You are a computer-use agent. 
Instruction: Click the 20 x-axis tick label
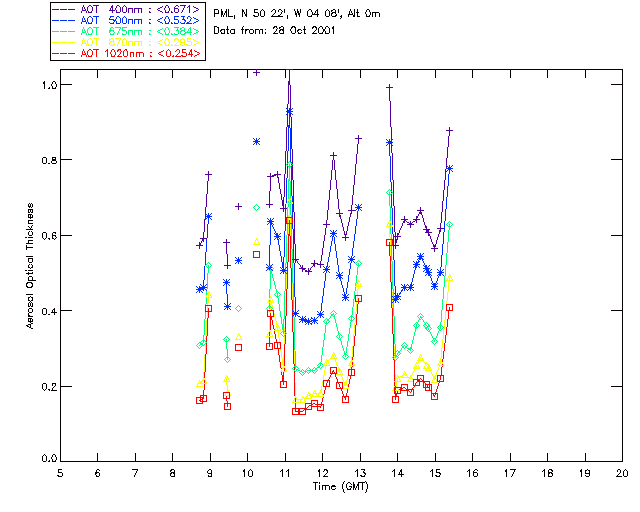(622, 473)
